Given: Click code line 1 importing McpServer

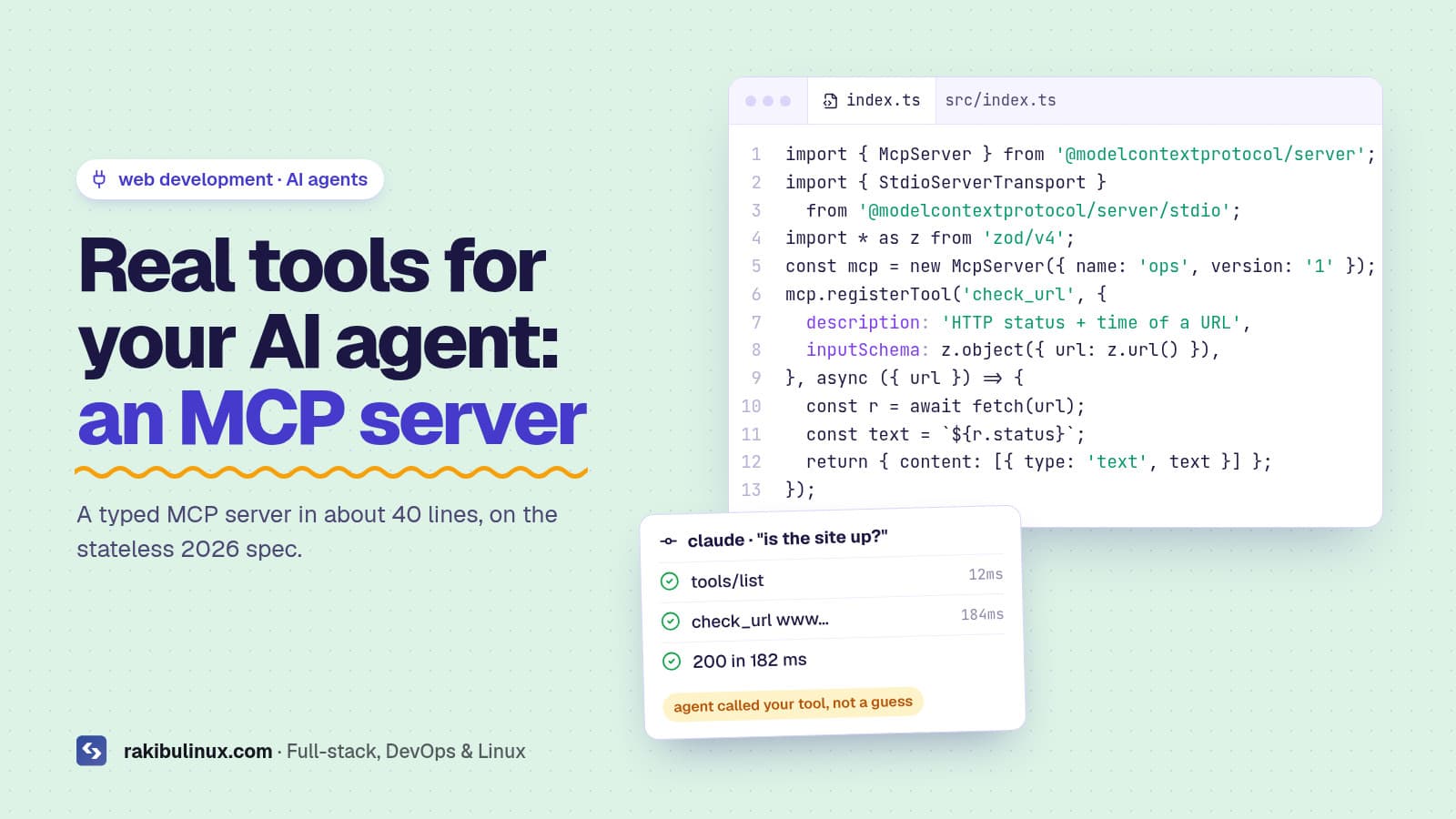Looking at the screenshot, I should click(x=1080, y=154).
